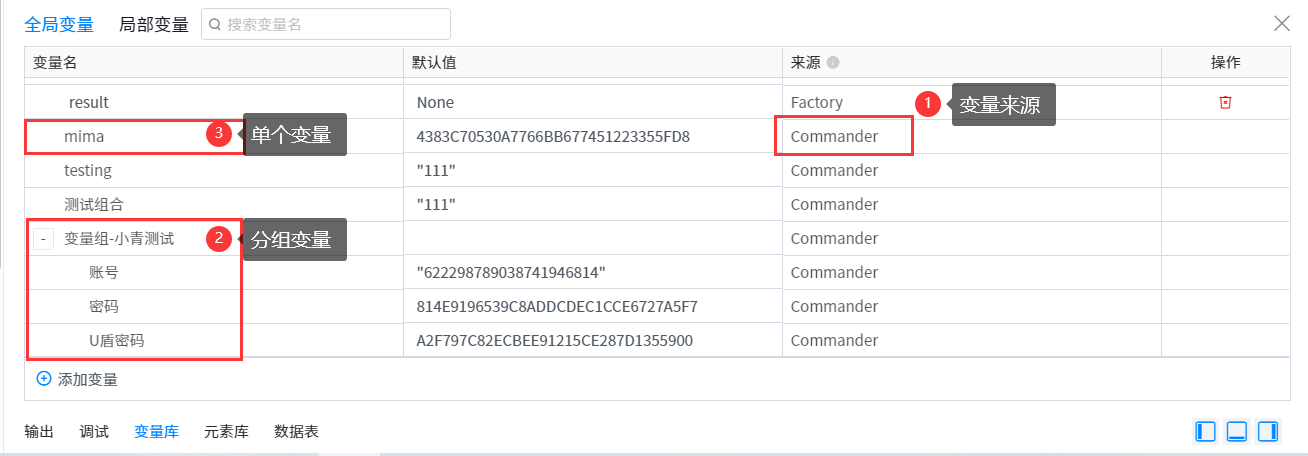Screen dimensions: 1308x456
Task: Switch to the 局部变量 tab
Action: (153, 24)
